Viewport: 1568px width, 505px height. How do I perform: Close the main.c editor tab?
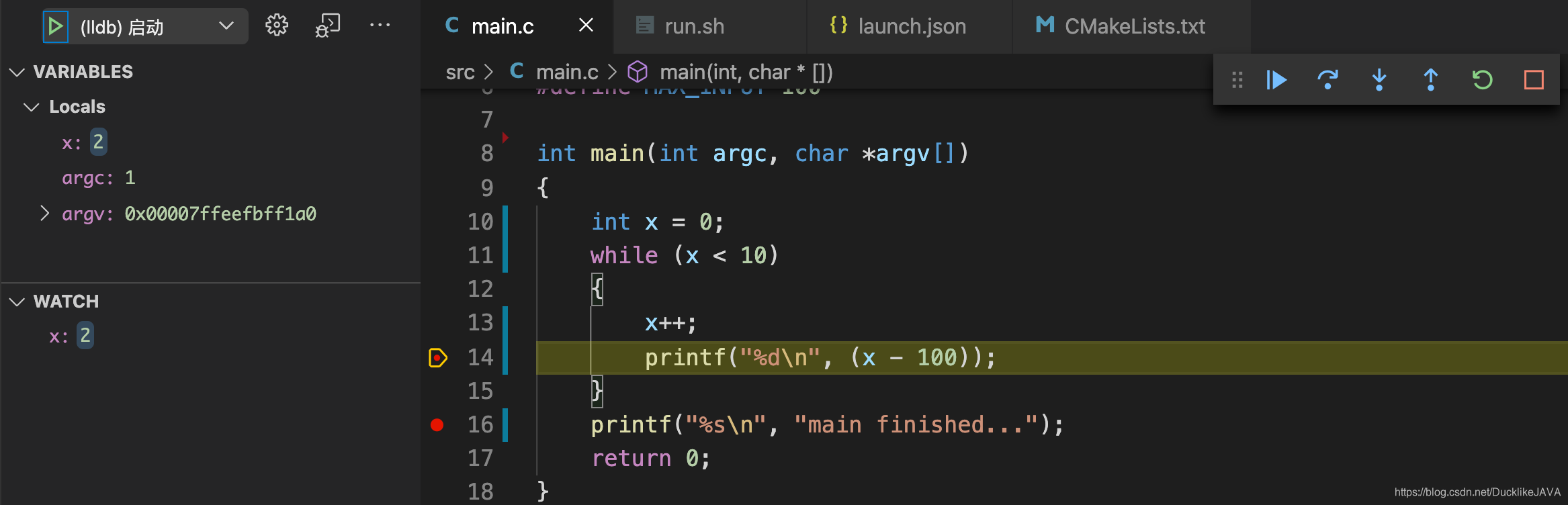(x=586, y=26)
